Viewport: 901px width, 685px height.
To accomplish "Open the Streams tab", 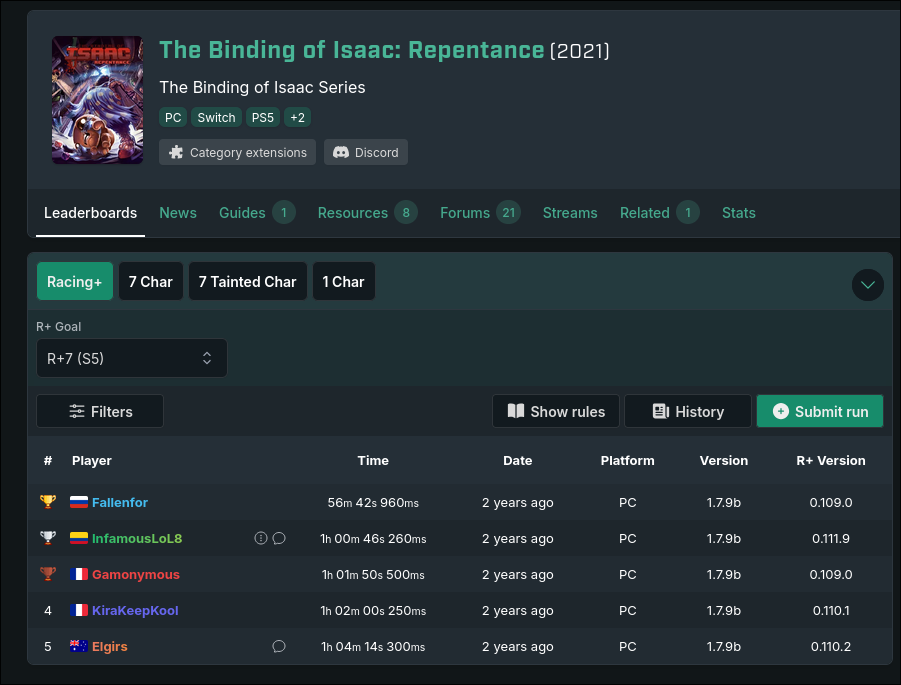I will (x=570, y=213).
